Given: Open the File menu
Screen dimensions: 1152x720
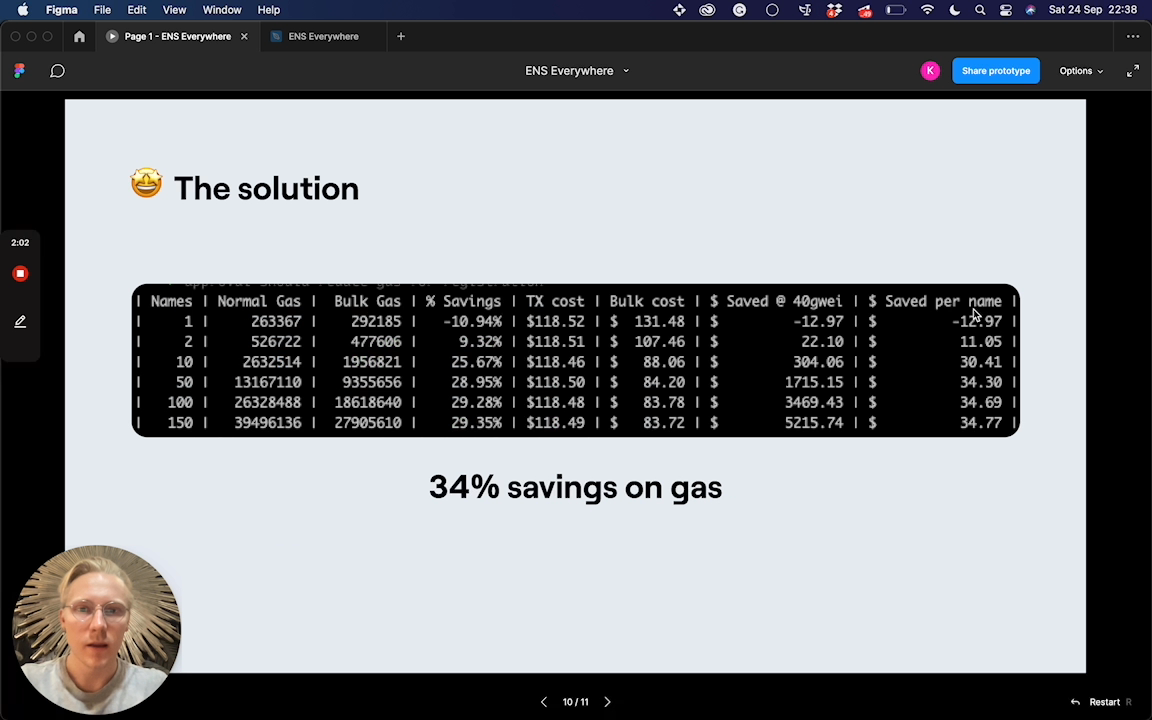Looking at the screenshot, I should pyautogui.click(x=102, y=10).
